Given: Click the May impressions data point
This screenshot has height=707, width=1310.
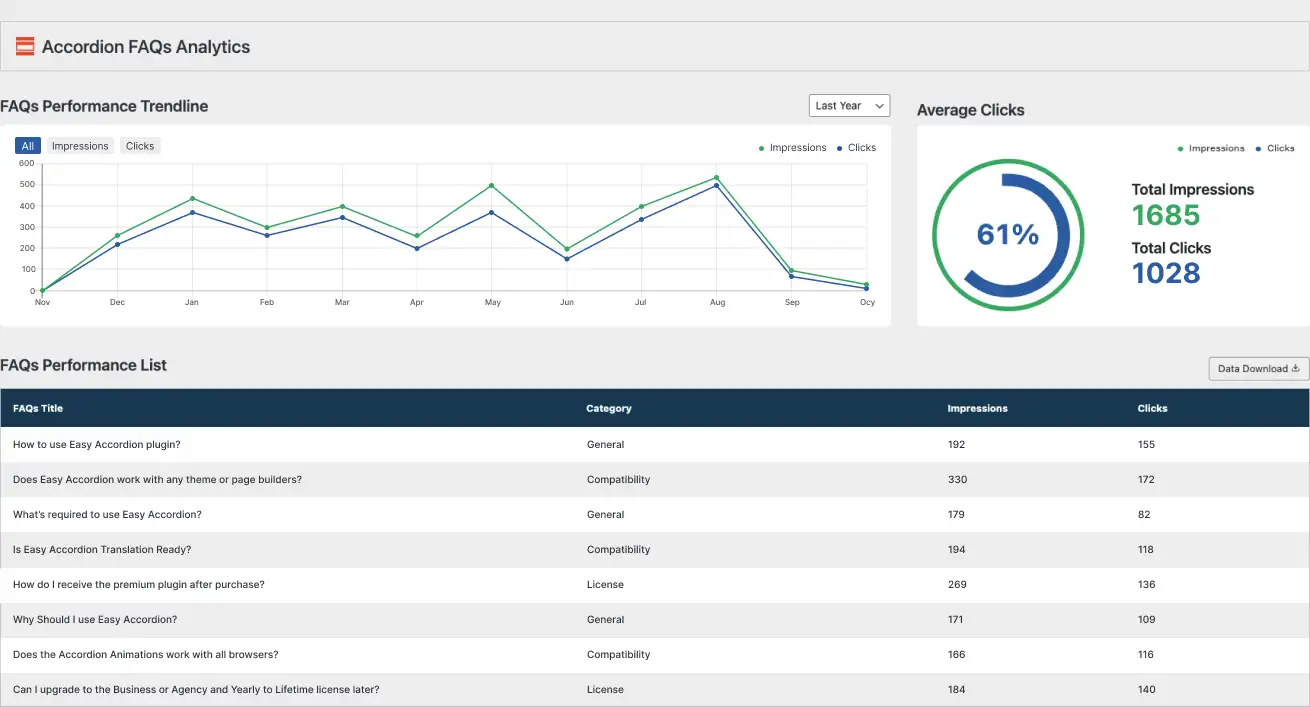Looking at the screenshot, I should [x=491, y=185].
